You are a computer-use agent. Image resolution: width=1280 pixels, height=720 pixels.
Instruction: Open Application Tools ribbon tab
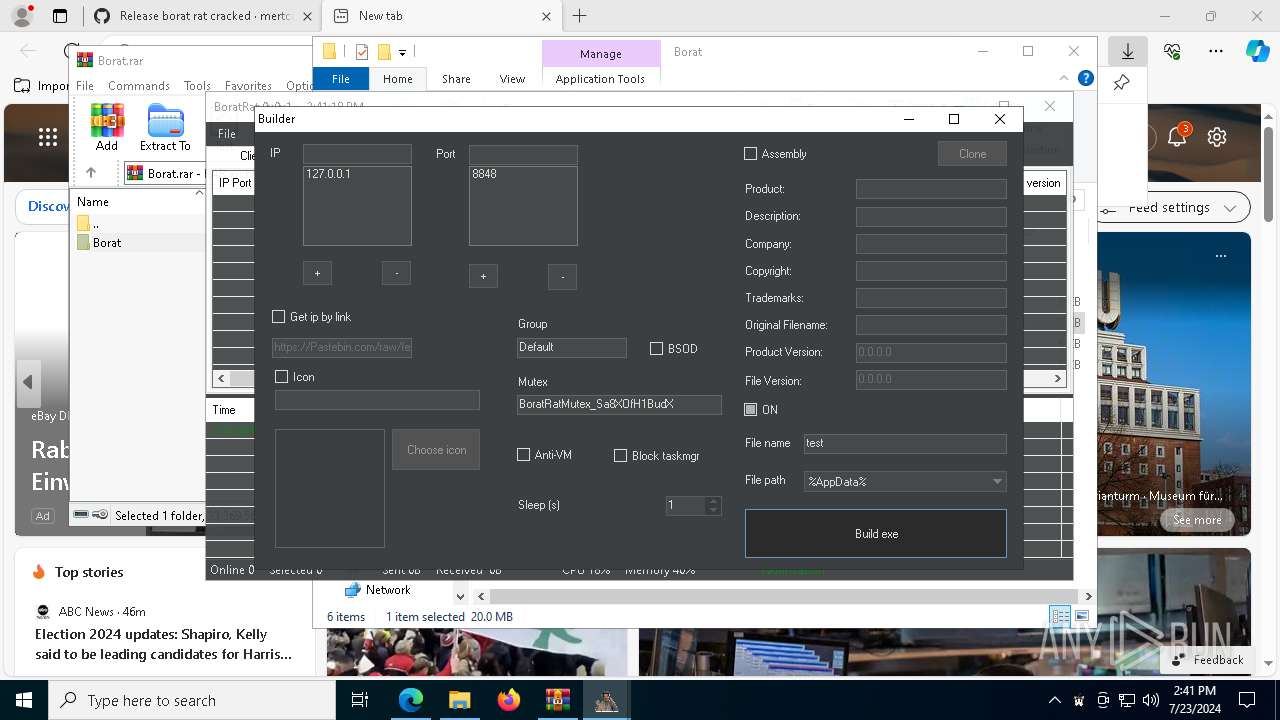[x=600, y=79]
